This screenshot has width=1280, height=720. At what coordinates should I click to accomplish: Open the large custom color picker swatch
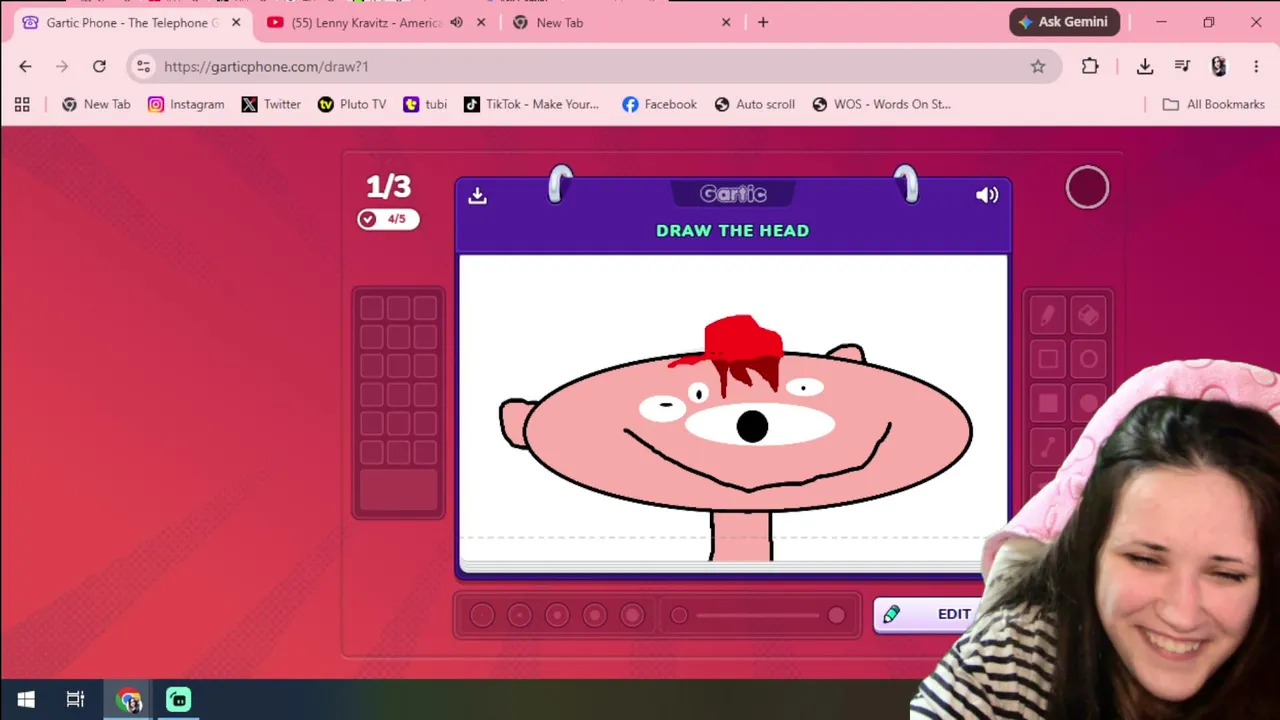pyautogui.click(x=398, y=491)
